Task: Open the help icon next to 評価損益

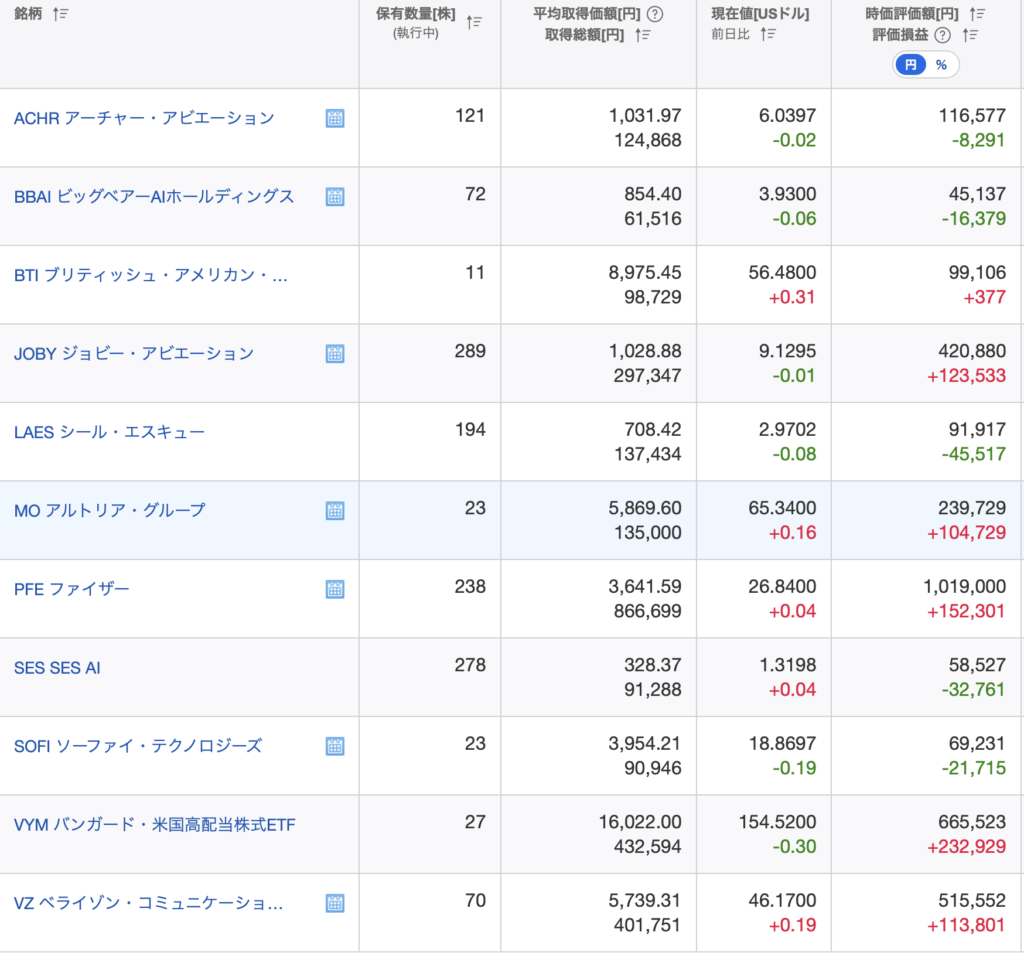Action: tap(942, 35)
